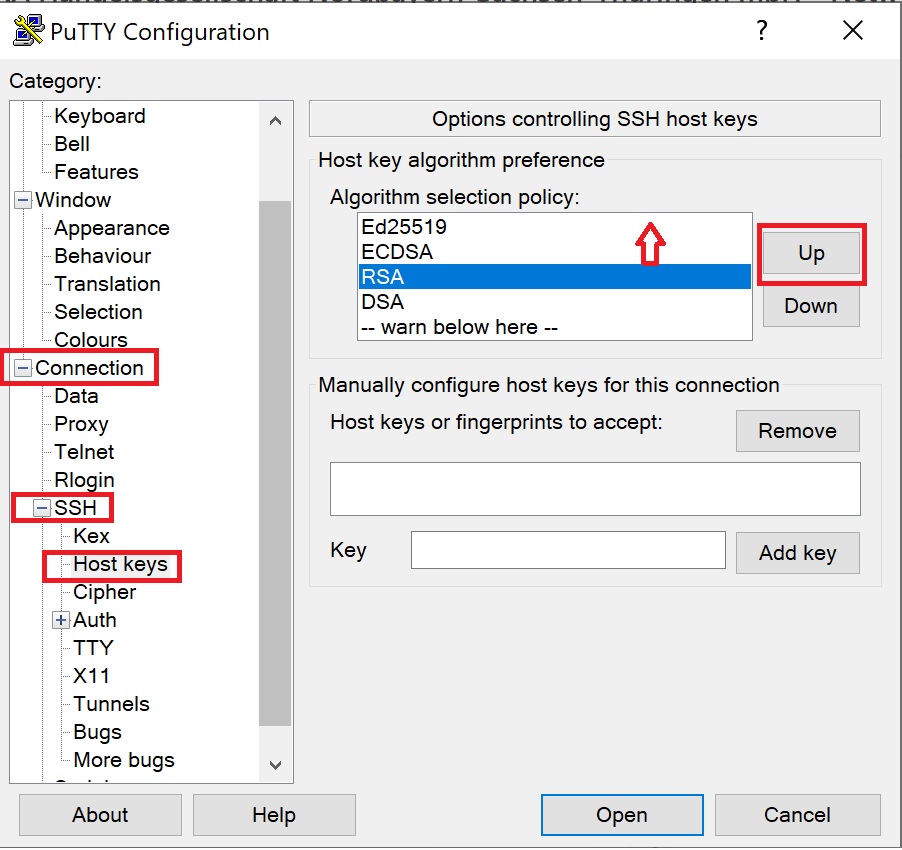This screenshot has height=850, width=902.
Task: Collapse the Window tree node
Action: [x=23, y=200]
